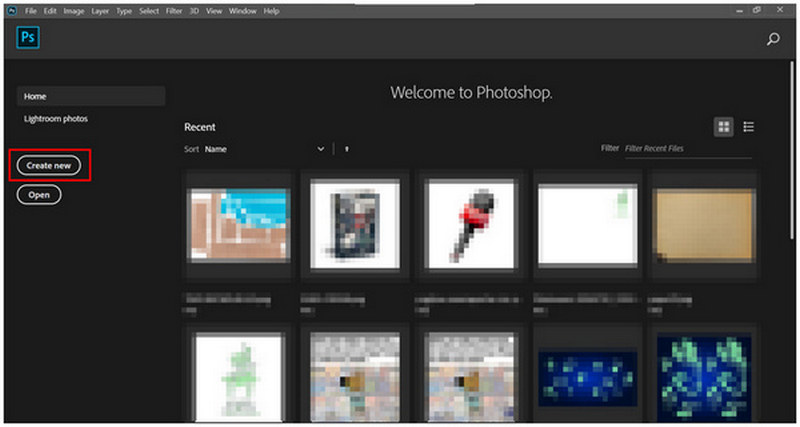Screen dimensions: 800x427
Task: Open the File menu
Action: pyautogui.click(x=31, y=11)
